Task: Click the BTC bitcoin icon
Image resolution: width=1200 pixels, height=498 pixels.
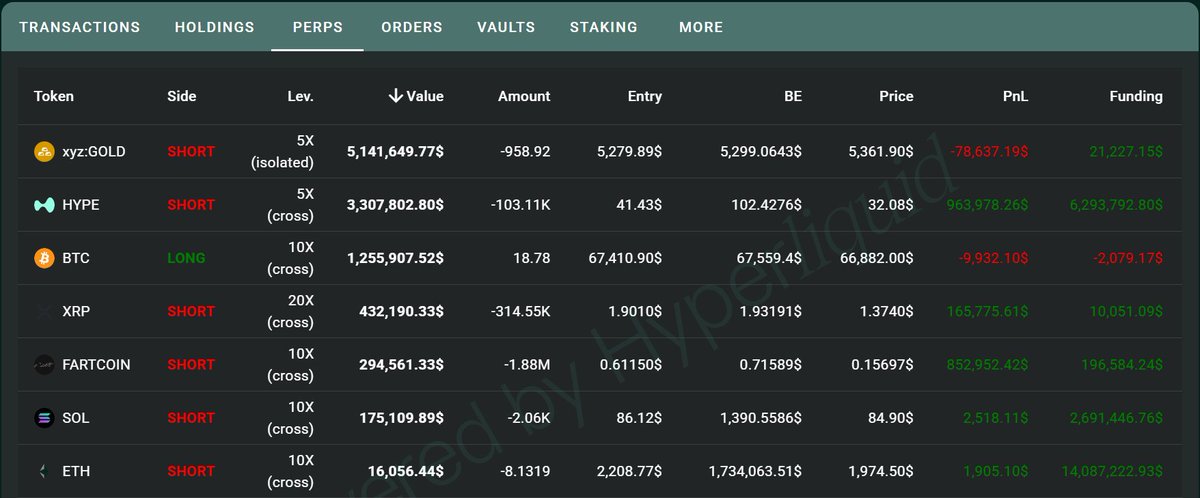Action: pos(44,258)
